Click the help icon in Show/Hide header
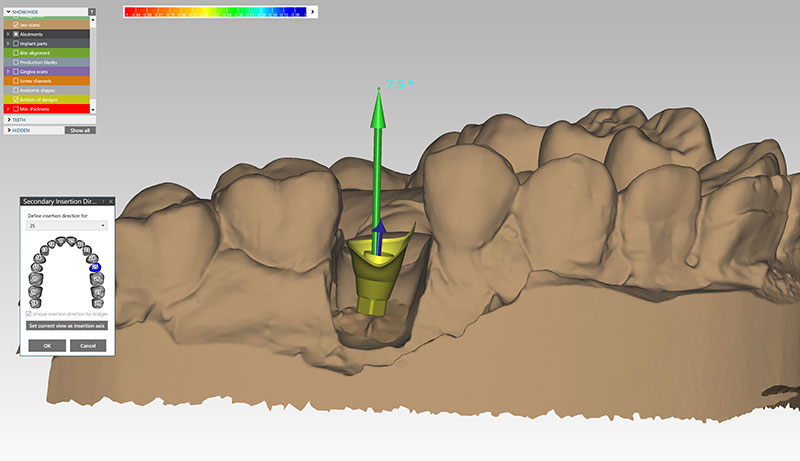Image resolution: width=800 pixels, height=461 pixels. point(92,13)
